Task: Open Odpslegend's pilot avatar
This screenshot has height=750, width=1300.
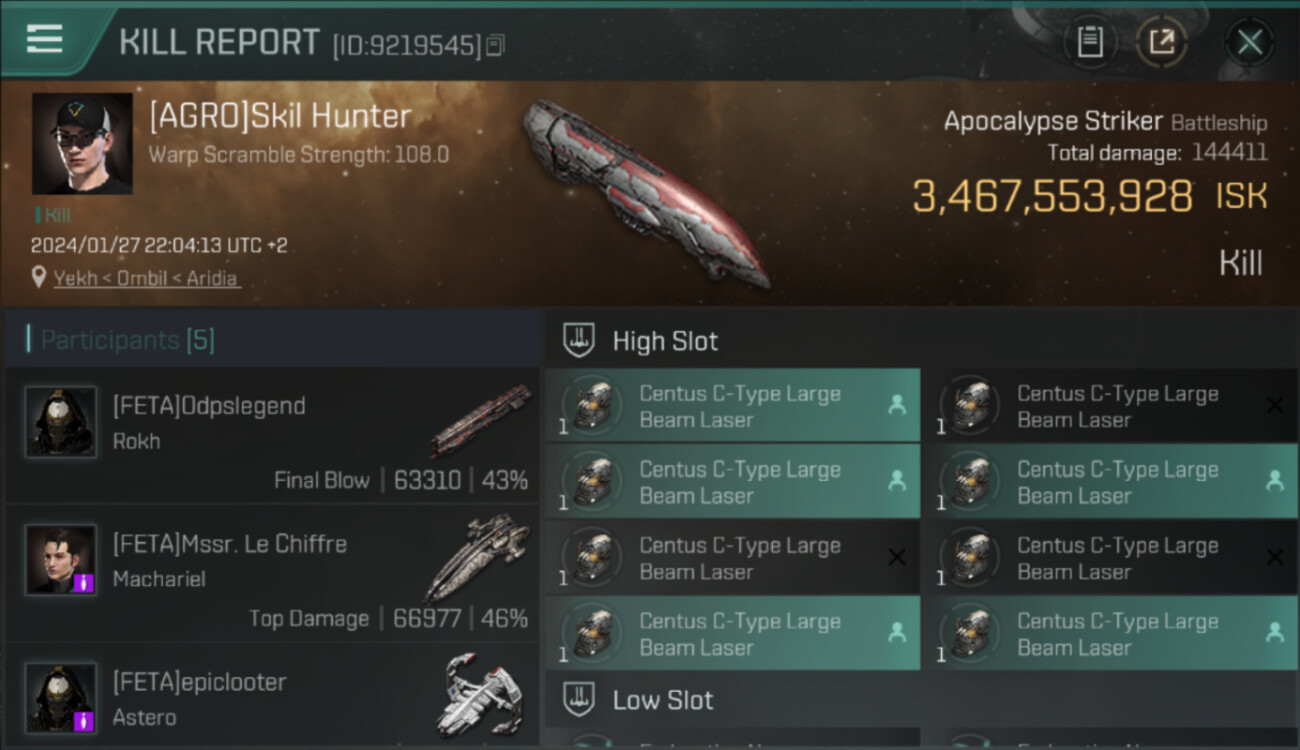Action: 61,422
